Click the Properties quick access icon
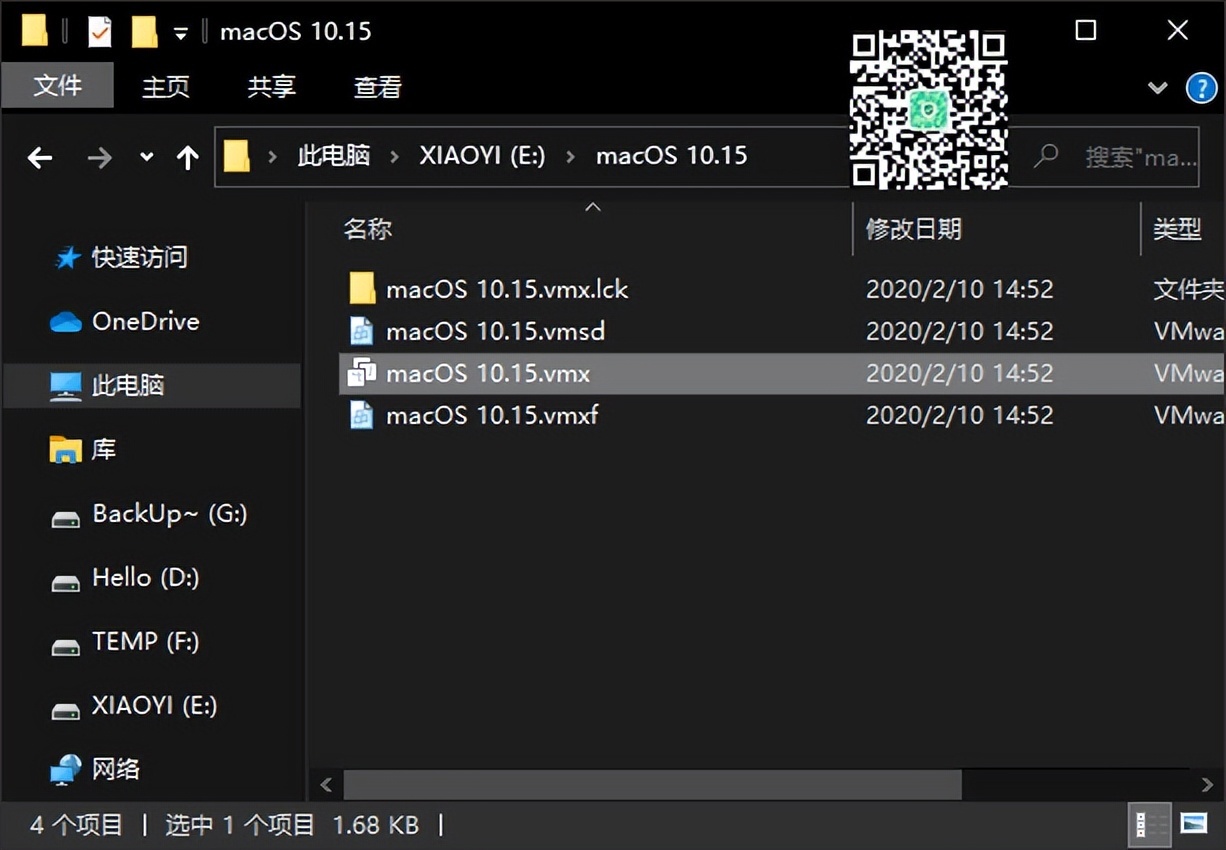The width and height of the screenshot is (1226, 850). tap(100, 32)
